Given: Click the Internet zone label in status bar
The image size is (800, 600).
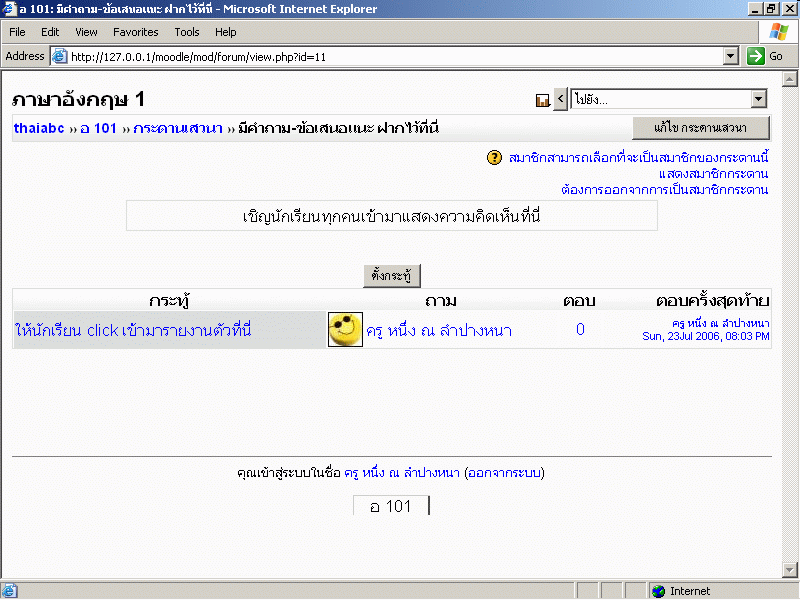Looking at the screenshot, I should pyautogui.click(x=690, y=591).
